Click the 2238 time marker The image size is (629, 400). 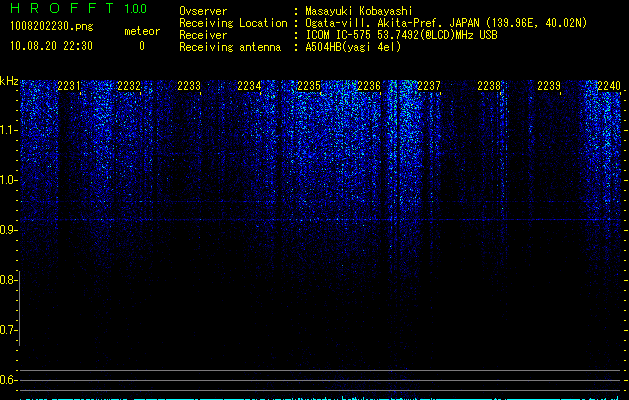tap(489, 86)
